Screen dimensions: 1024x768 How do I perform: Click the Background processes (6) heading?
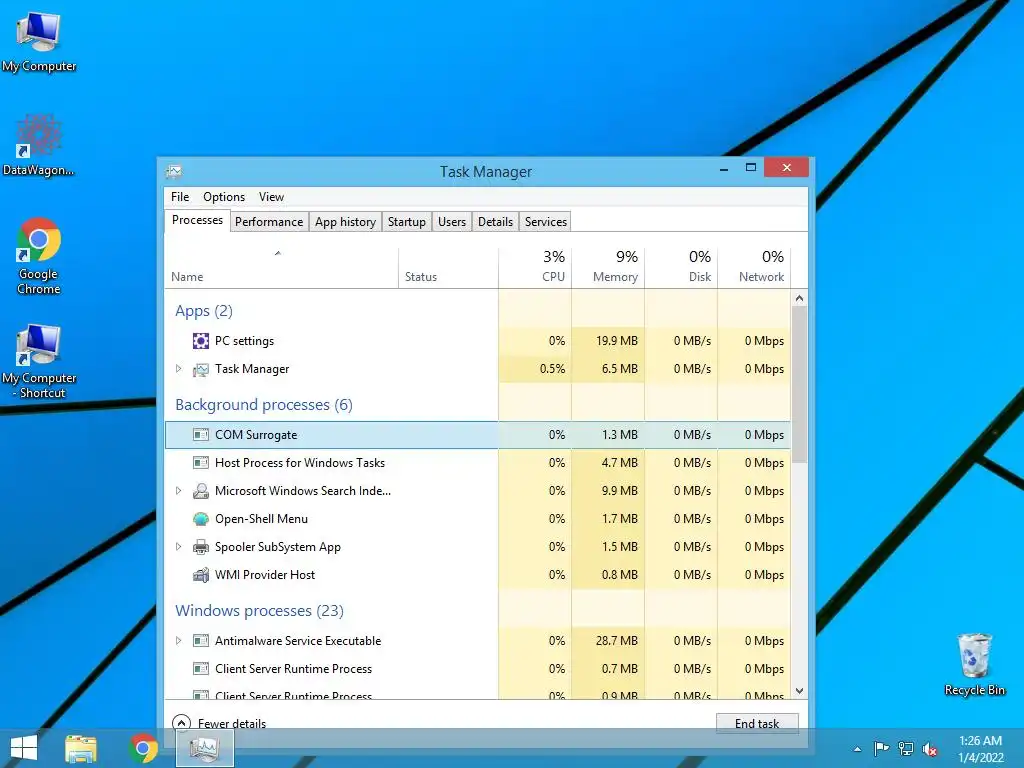click(264, 405)
